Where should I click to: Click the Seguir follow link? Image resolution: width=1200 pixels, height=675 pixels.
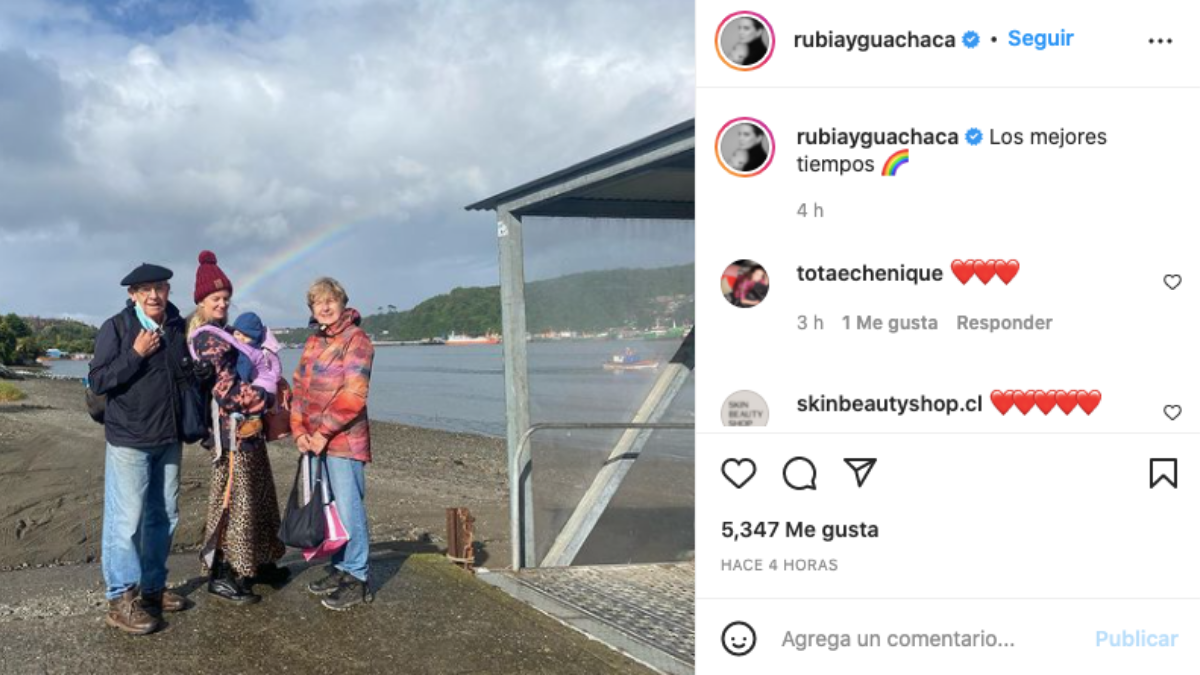1040,38
